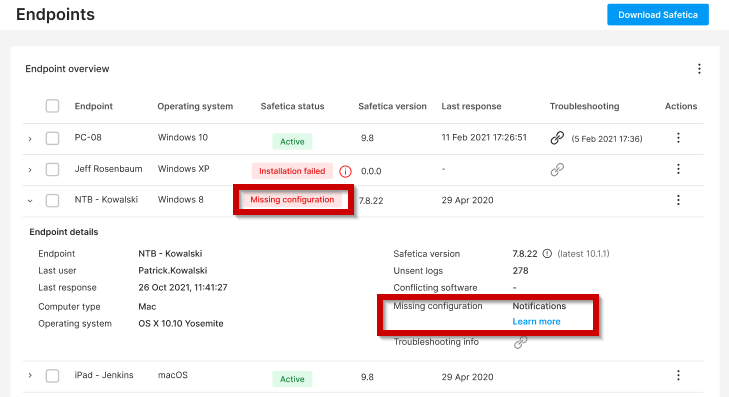The height and width of the screenshot is (397, 729).
Task: Click the Missing configuration status badge
Action: 292,199
